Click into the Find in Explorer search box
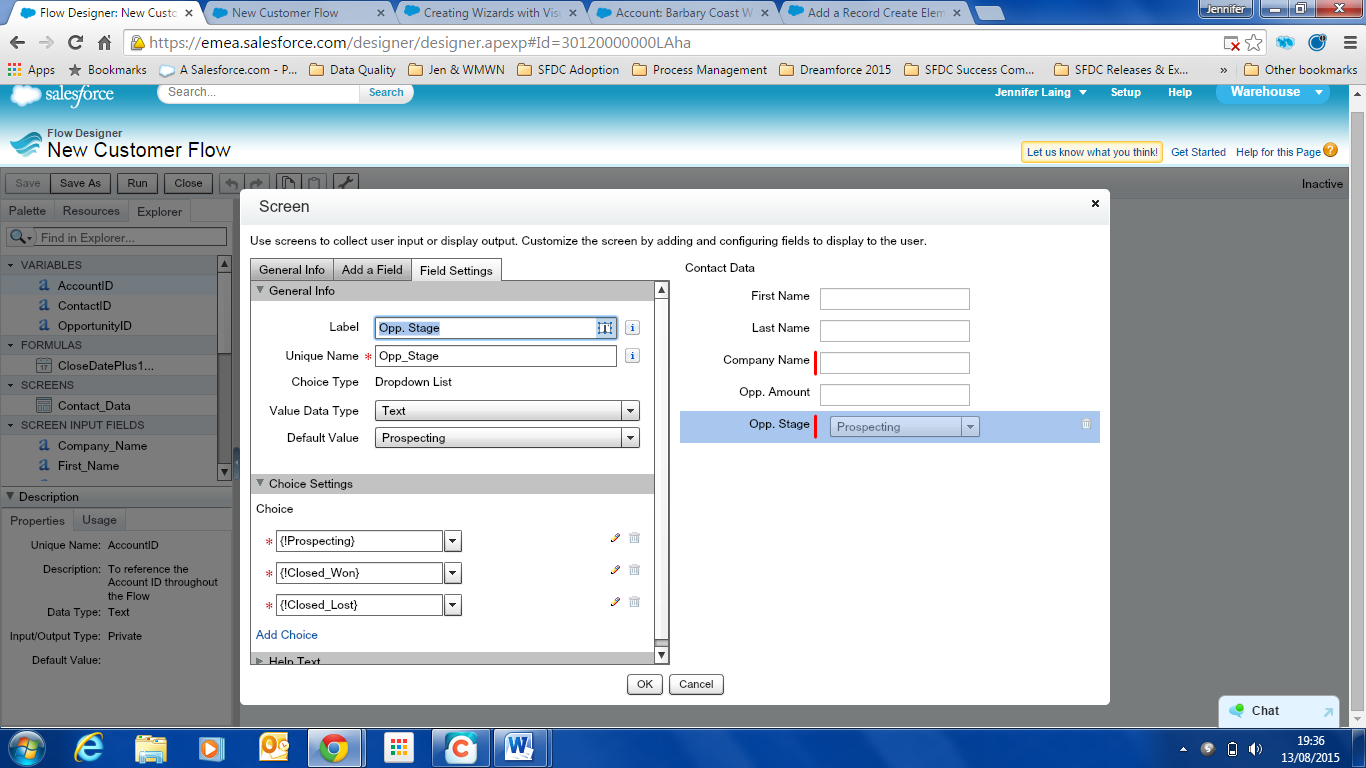Image resolution: width=1366 pixels, height=768 pixels. (x=132, y=237)
